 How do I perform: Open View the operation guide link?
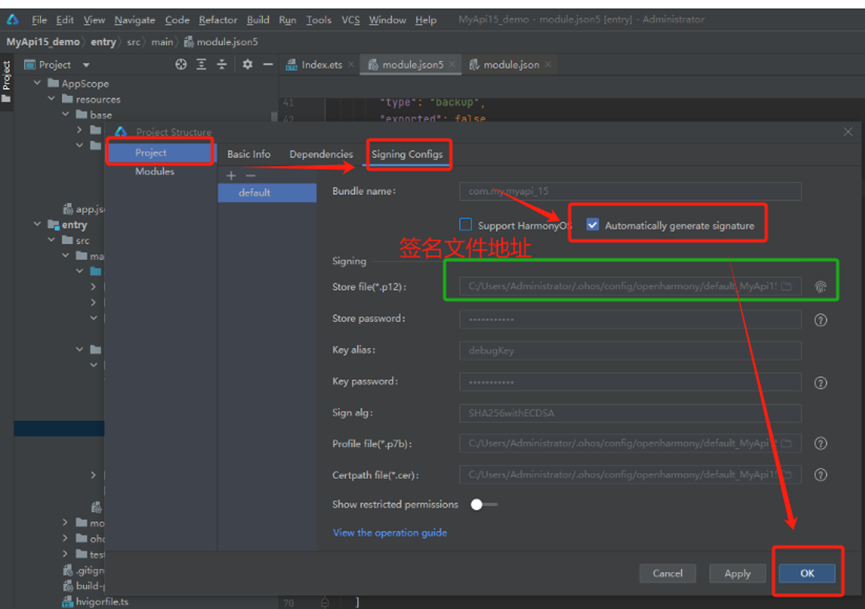(389, 533)
